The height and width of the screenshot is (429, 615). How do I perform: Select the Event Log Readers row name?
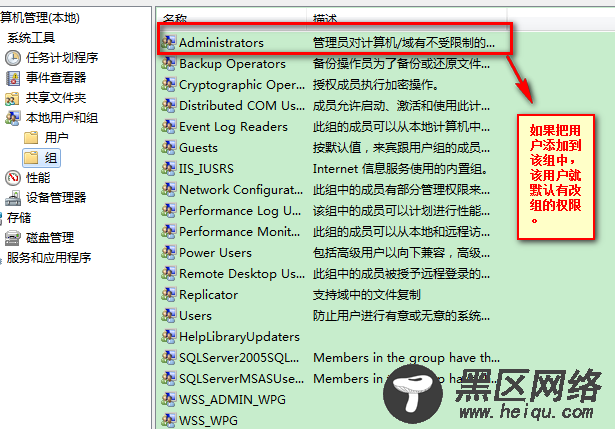pos(233,127)
